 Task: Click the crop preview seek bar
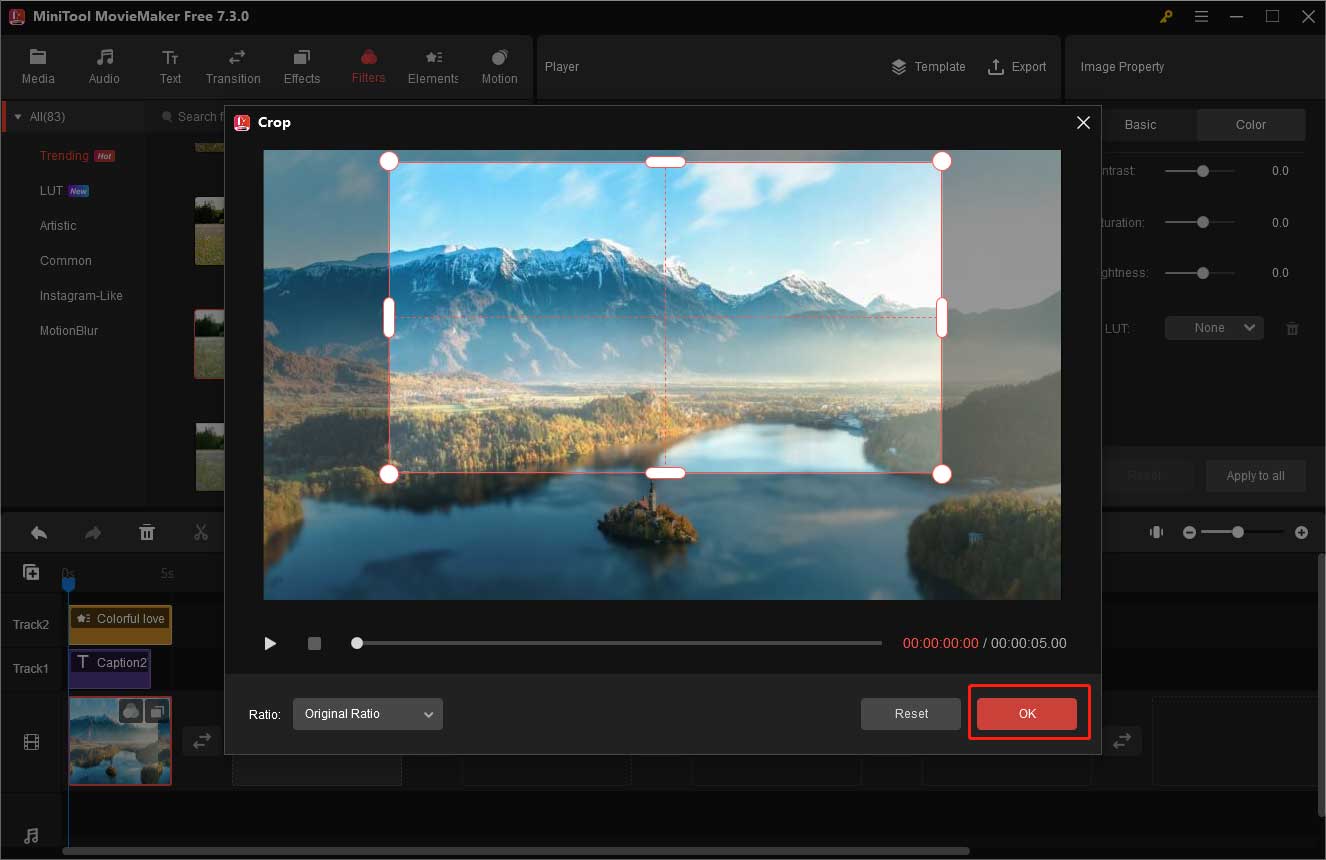tap(617, 643)
